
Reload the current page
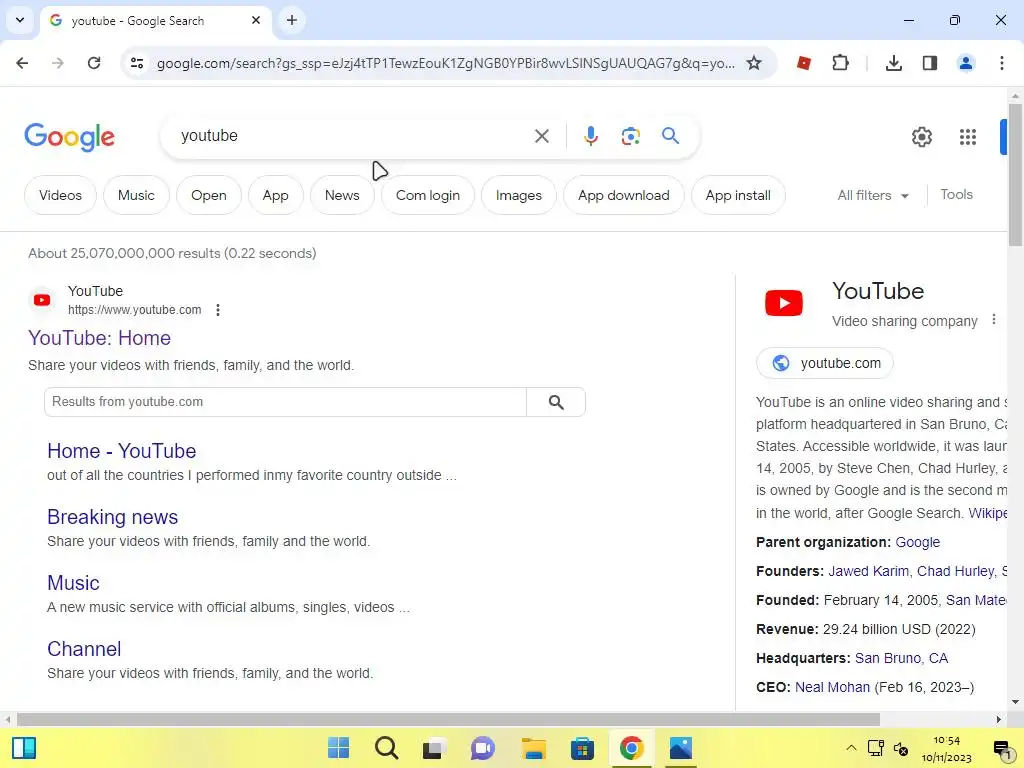94,63
